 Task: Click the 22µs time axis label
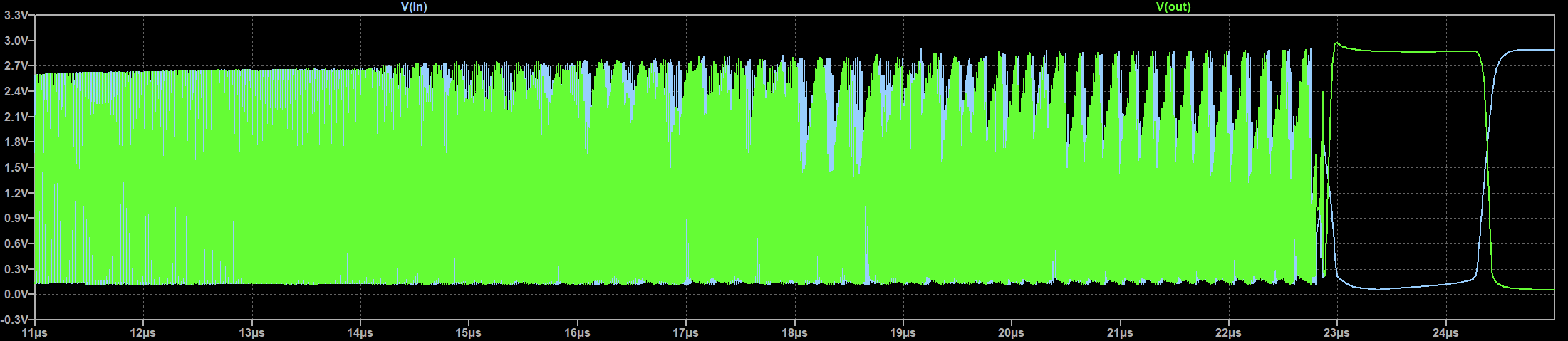click(1228, 333)
